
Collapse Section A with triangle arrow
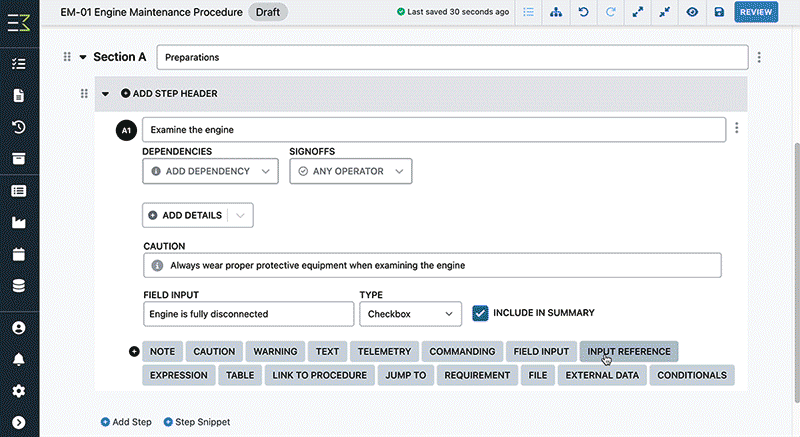(x=83, y=57)
